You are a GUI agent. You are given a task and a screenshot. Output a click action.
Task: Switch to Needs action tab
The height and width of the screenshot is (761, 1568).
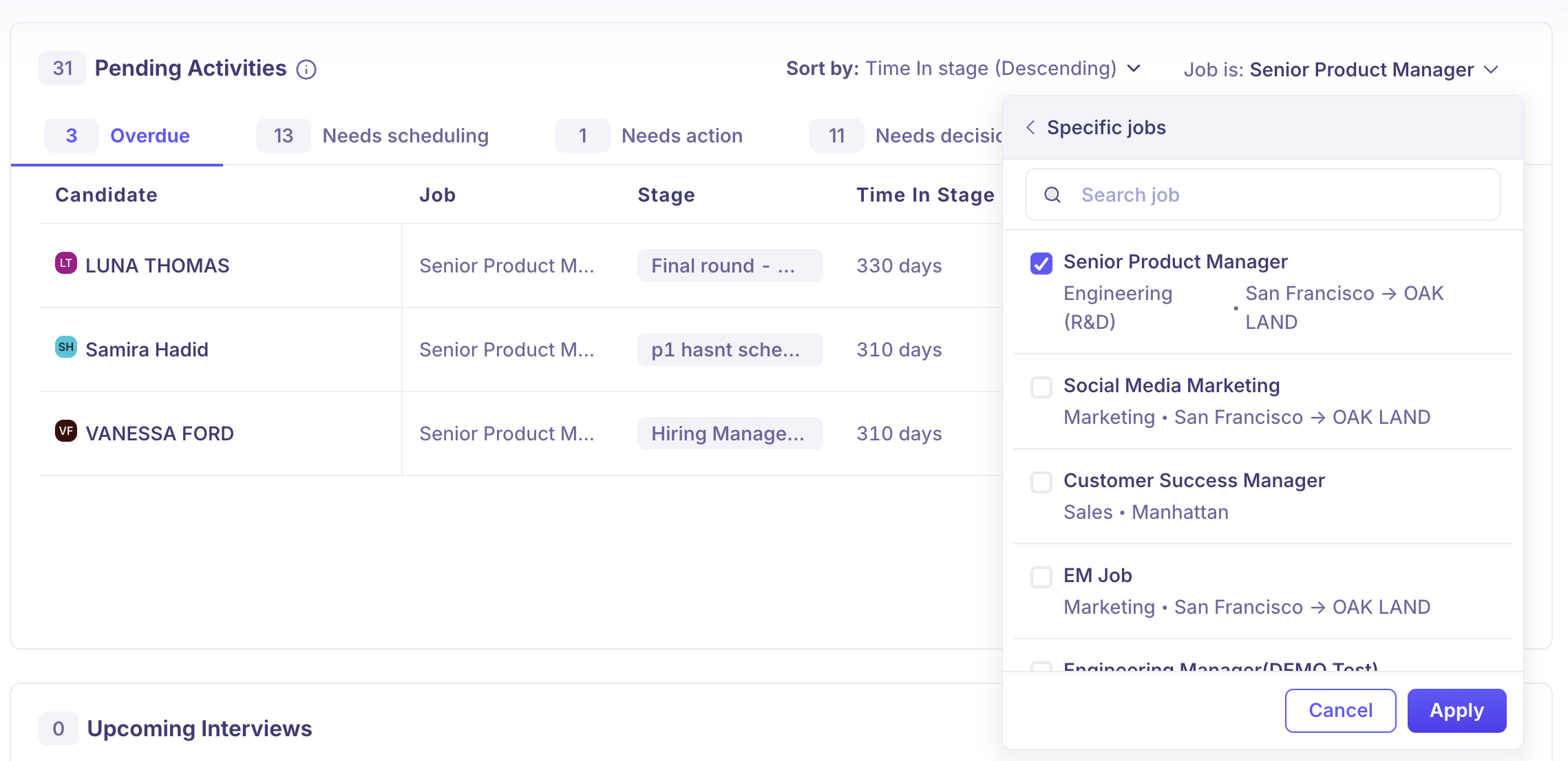pos(649,136)
